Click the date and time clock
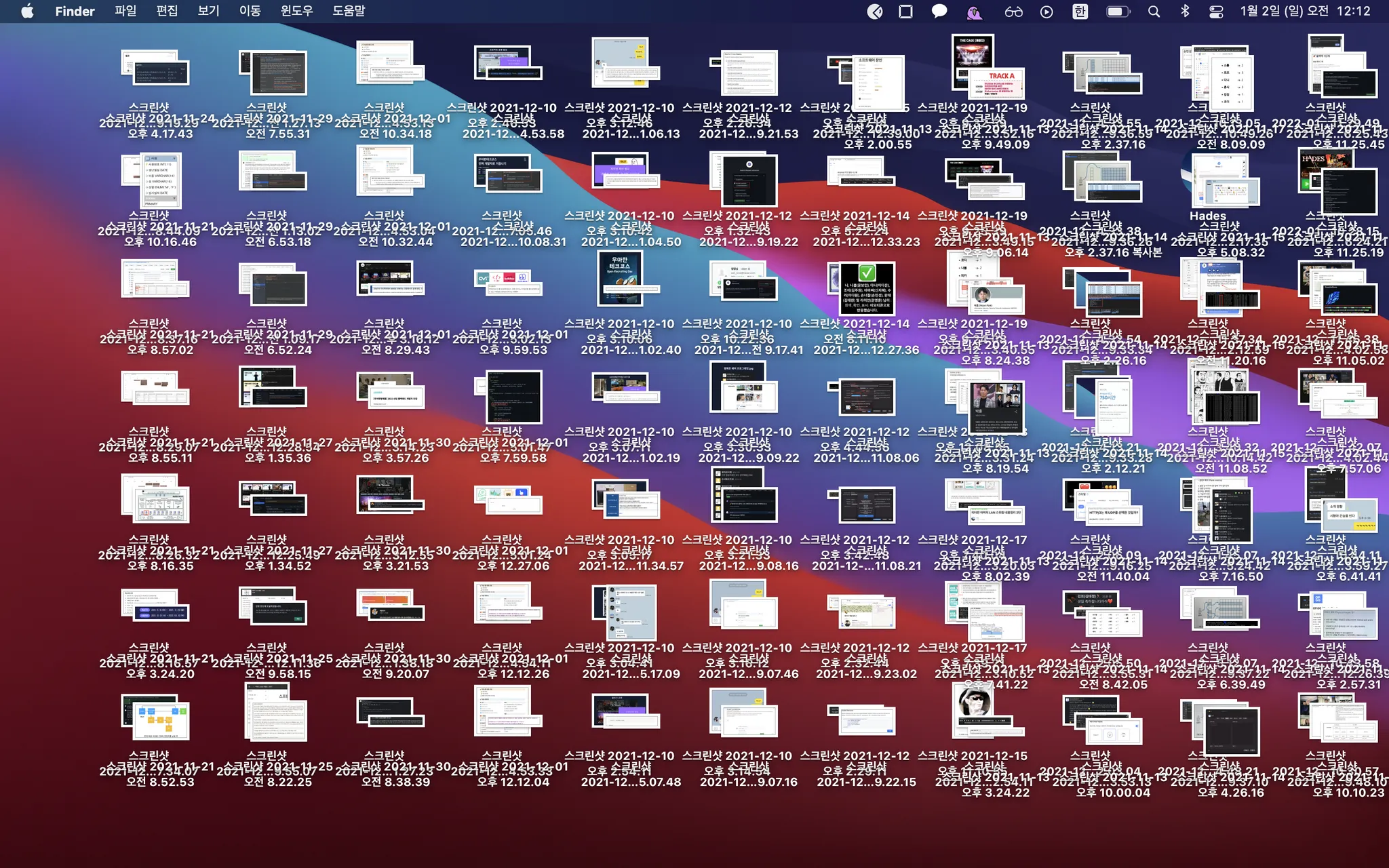This screenshot has width=1389, height=868. click(1305, 11)
